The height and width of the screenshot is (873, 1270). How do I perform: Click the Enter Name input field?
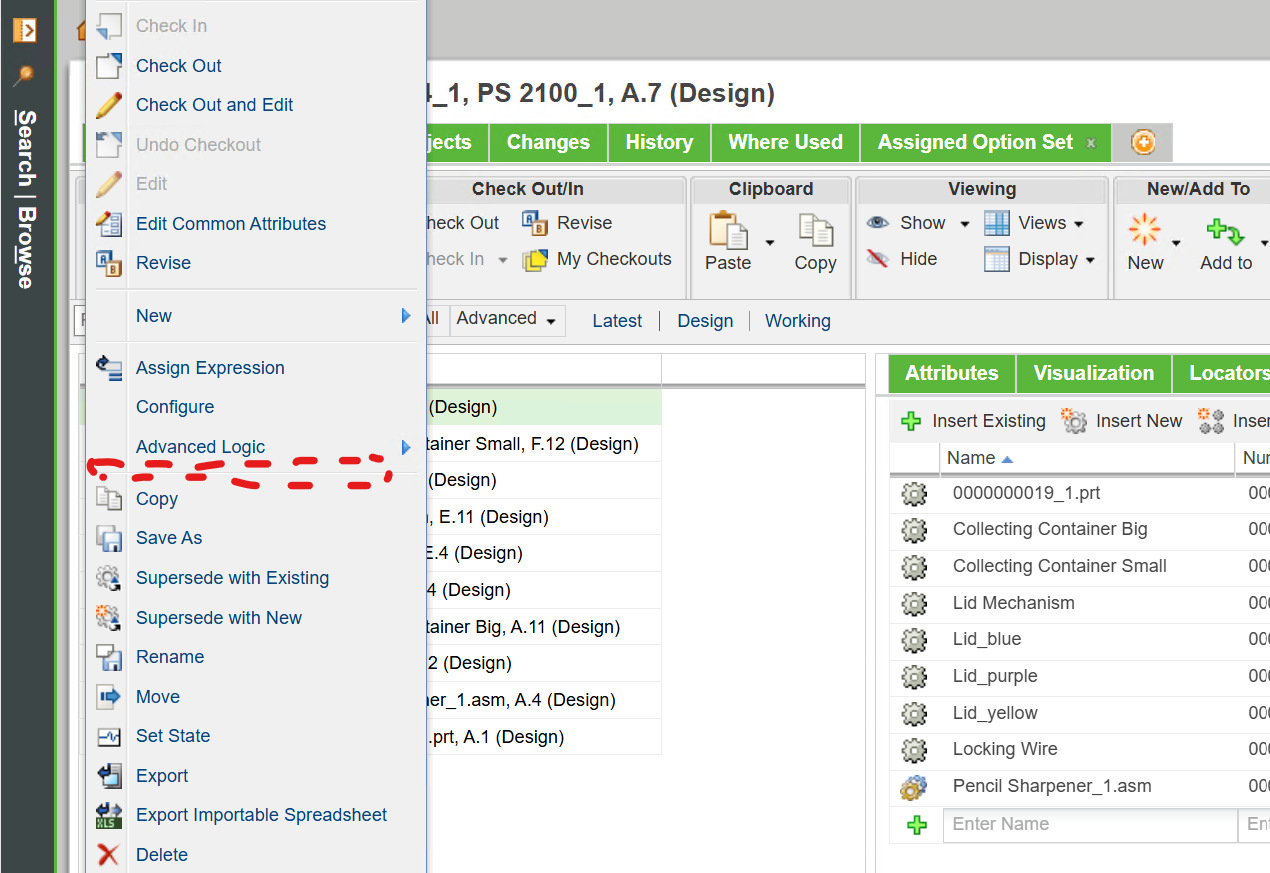point(1090,824)
